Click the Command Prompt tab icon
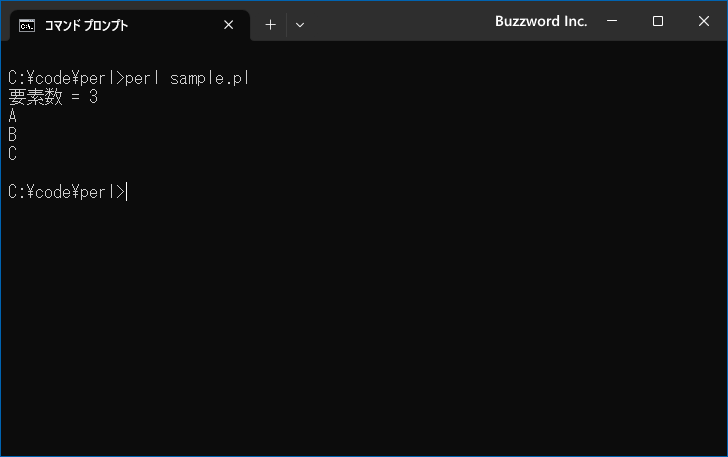The height and width of the screenshot is (457, 728). click(27, 26)
